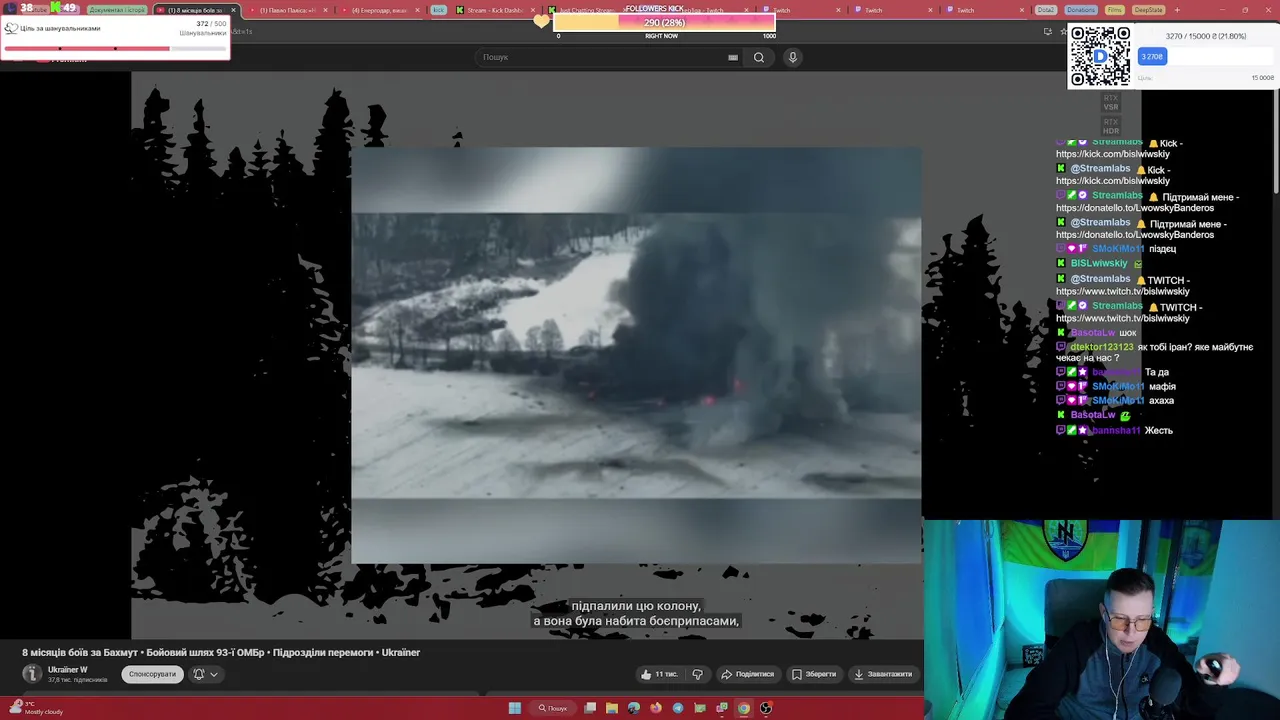Viewport: 1280px width, 720px height.
Task: Click the RTX VSR indicator icon
Action: coord(1111,102)
